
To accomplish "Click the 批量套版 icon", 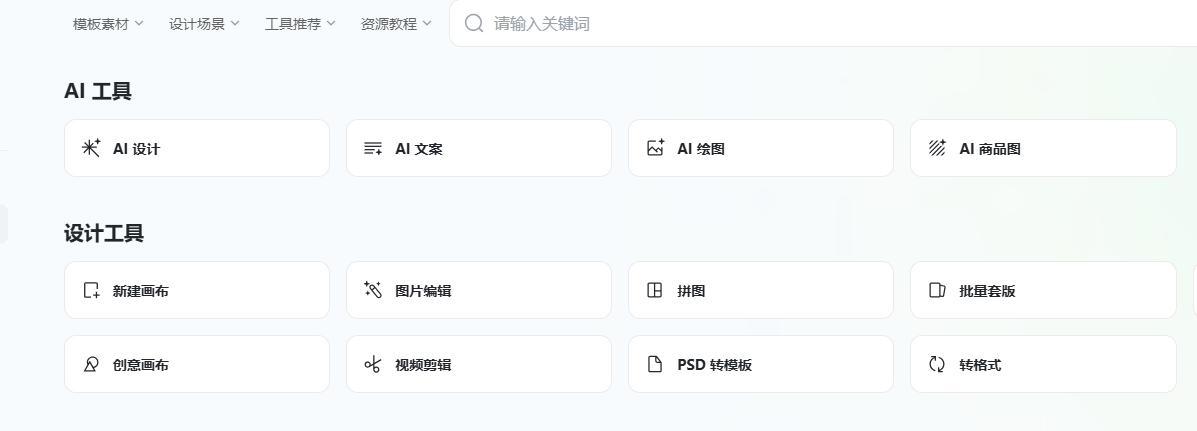I will (x=937, y=290).
